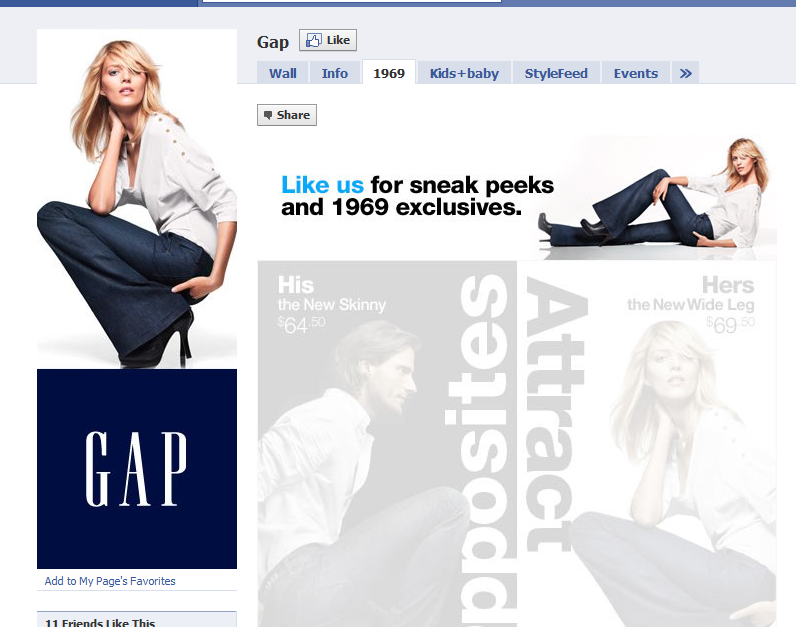Screen dimensions: 796x627
Task: Expand more tabs with double-arrow chevron
Action: click(685, 73)
